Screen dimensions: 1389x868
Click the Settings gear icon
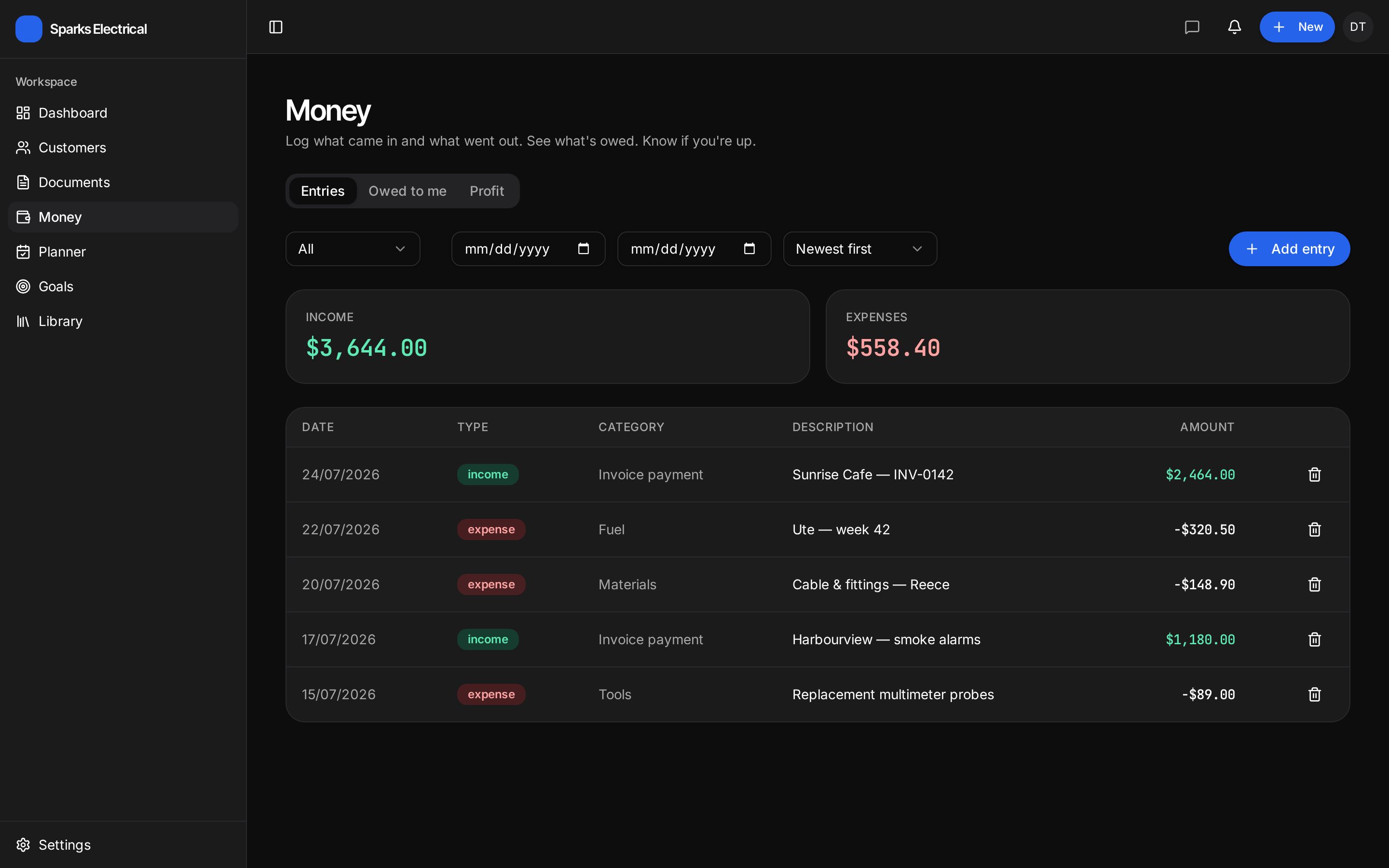point(23,845)
